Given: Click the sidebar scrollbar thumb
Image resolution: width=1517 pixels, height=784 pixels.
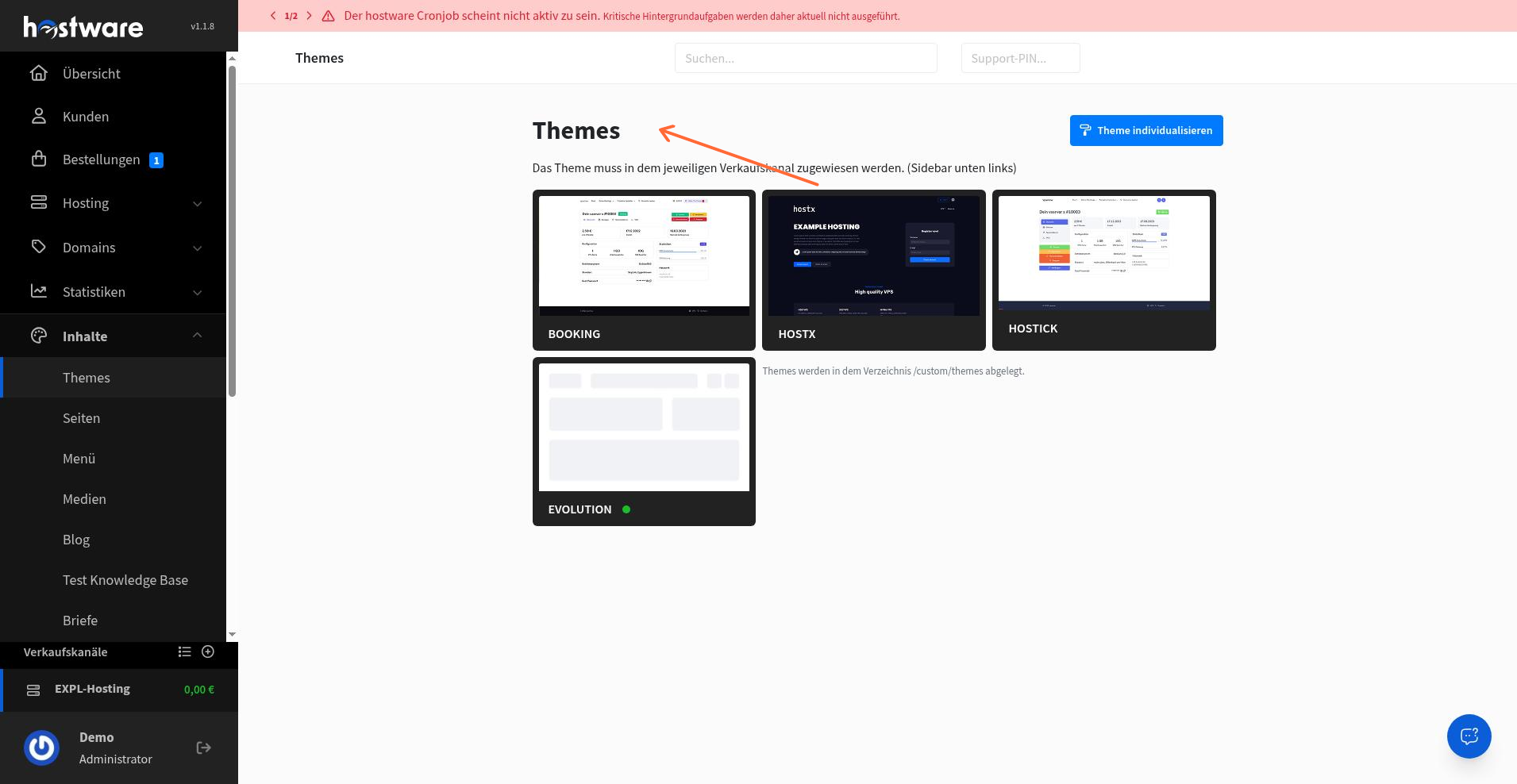Looking at the screenshot, I should [x=232, y=230].
